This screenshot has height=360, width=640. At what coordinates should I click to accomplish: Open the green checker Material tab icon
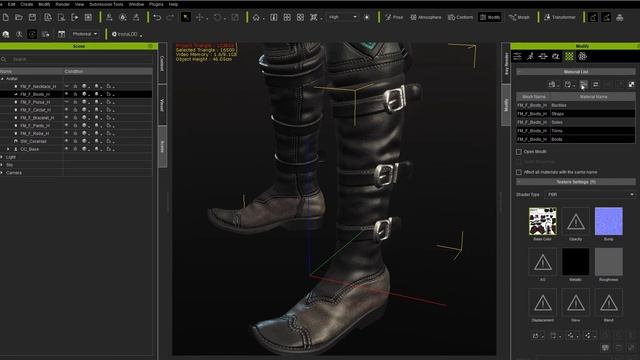pyautogui.click(x=569, y=56)
